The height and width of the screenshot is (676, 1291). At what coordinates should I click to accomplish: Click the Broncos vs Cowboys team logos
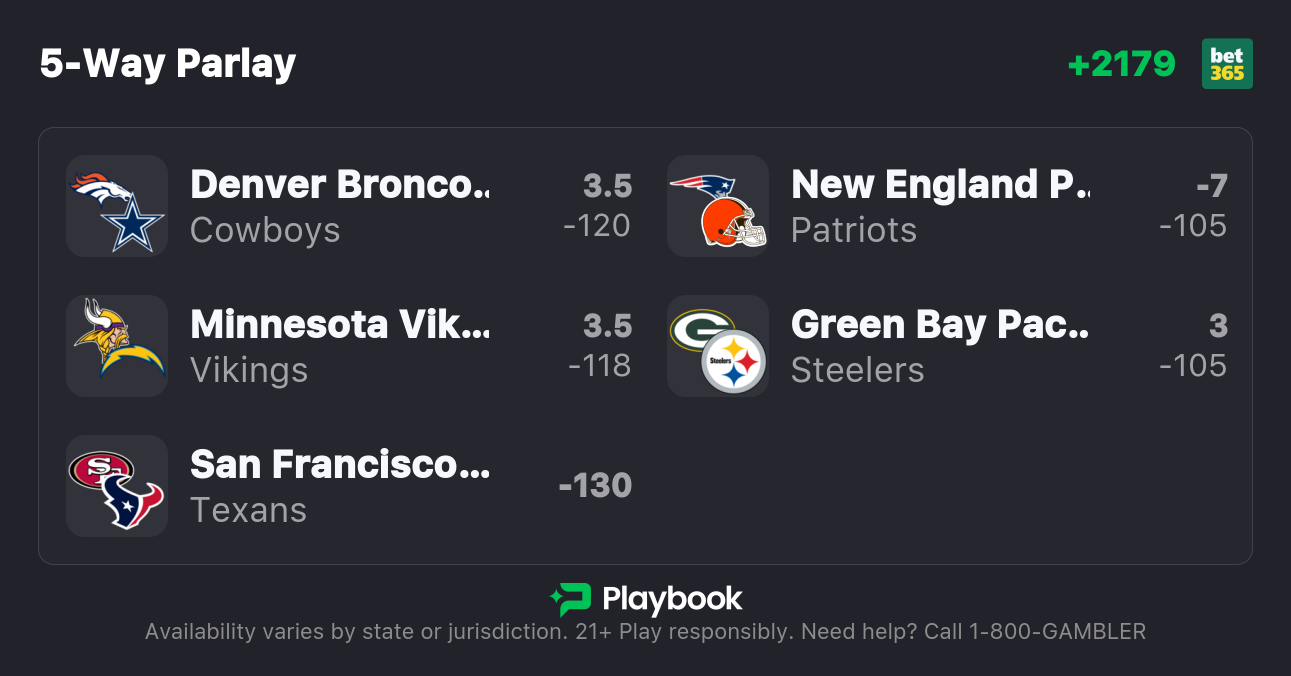tap(116, 206)
